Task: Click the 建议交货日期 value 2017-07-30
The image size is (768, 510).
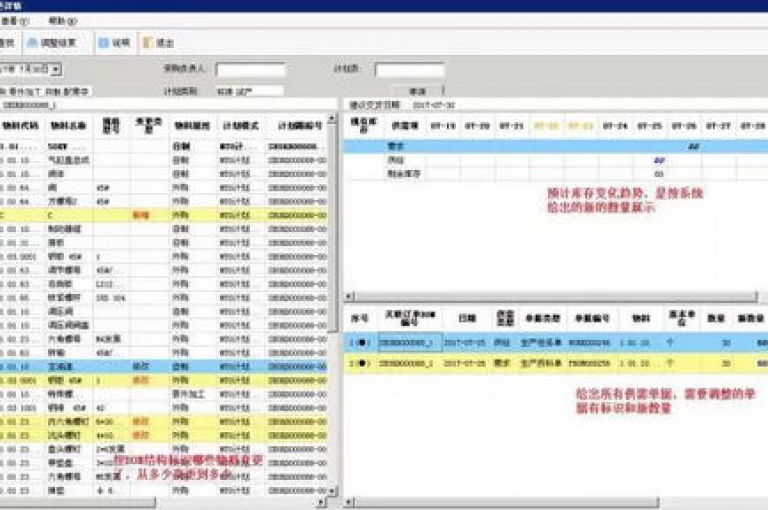Action: (x=434, y=105)
